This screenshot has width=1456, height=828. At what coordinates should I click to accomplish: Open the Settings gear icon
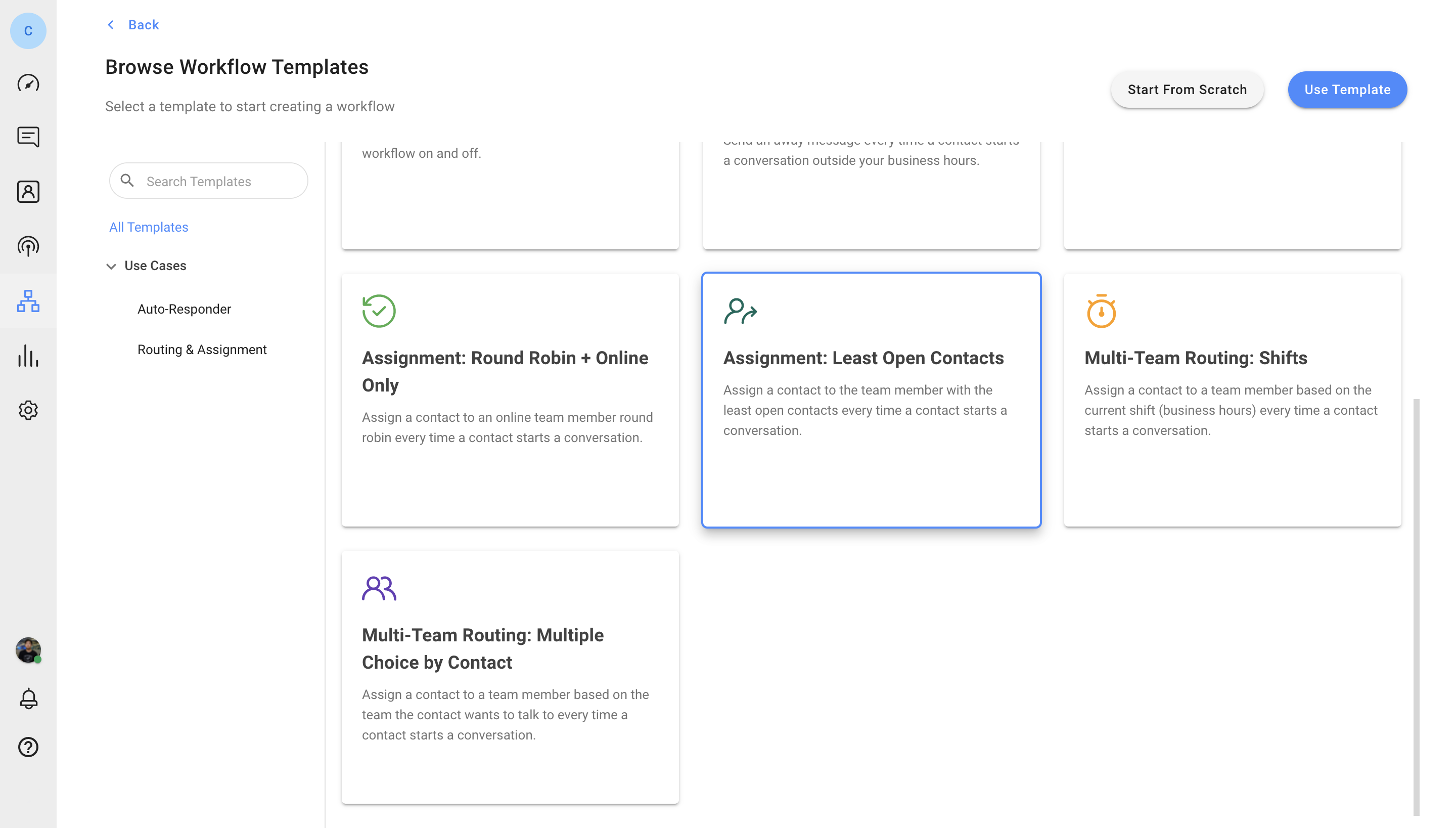point(28,410)
